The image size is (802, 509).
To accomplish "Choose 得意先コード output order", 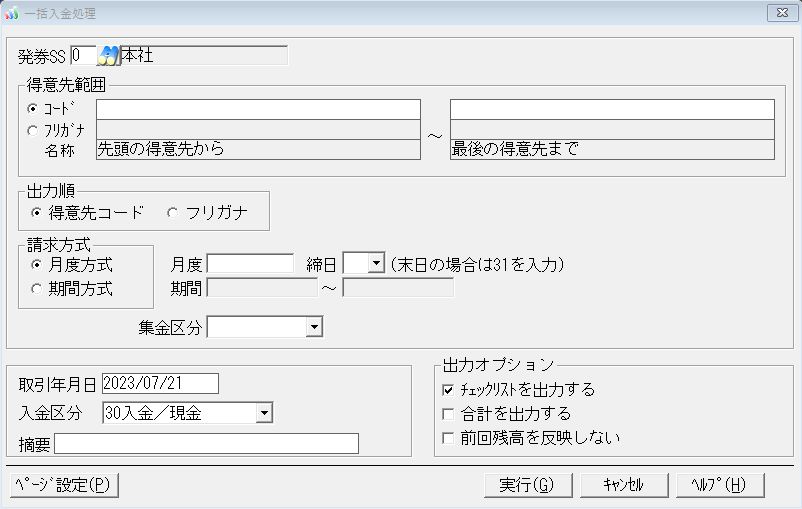I will (x=39, y=212).
